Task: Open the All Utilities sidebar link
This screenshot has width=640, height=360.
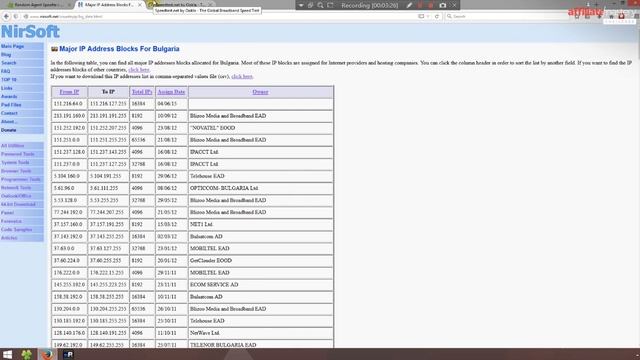Action: tap(13, 146)
